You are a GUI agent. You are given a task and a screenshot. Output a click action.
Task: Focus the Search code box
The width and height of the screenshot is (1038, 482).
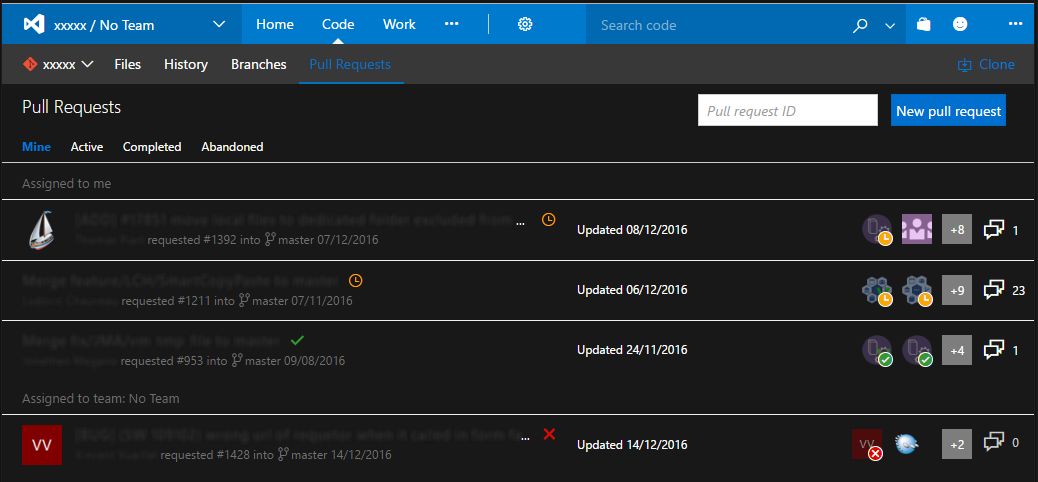pyautogui.click(x=718, y=25)
